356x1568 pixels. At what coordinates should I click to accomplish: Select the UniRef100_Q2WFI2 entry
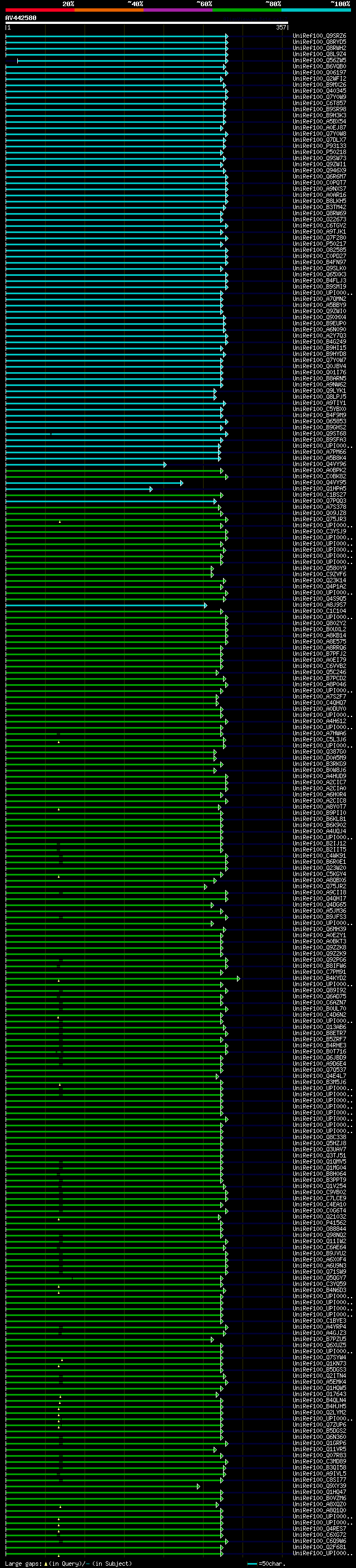point(319,78)
